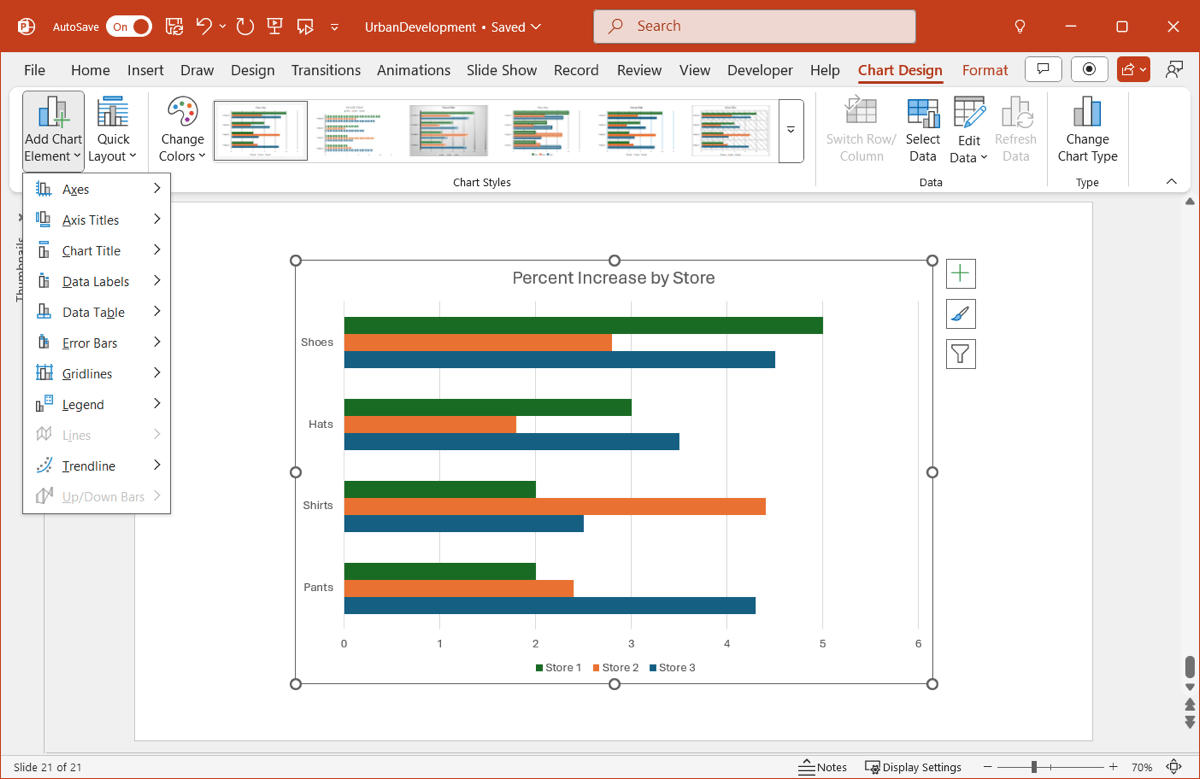Screen dimensions: 1200x779
Task: Open Display Settings in status bar
Action: point(913,767)
